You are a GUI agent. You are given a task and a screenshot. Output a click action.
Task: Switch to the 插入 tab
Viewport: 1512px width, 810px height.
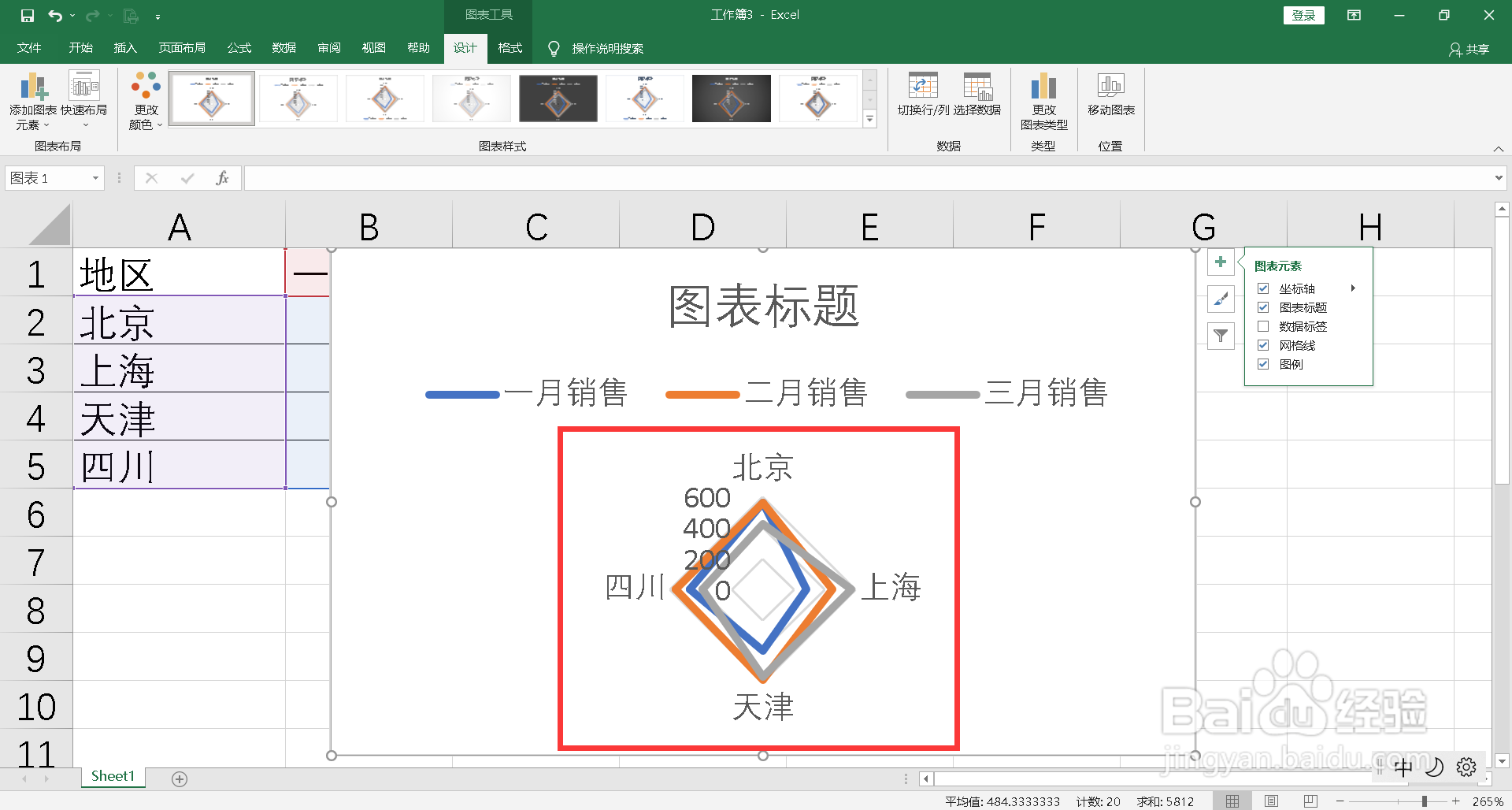[x=125, y=48]
